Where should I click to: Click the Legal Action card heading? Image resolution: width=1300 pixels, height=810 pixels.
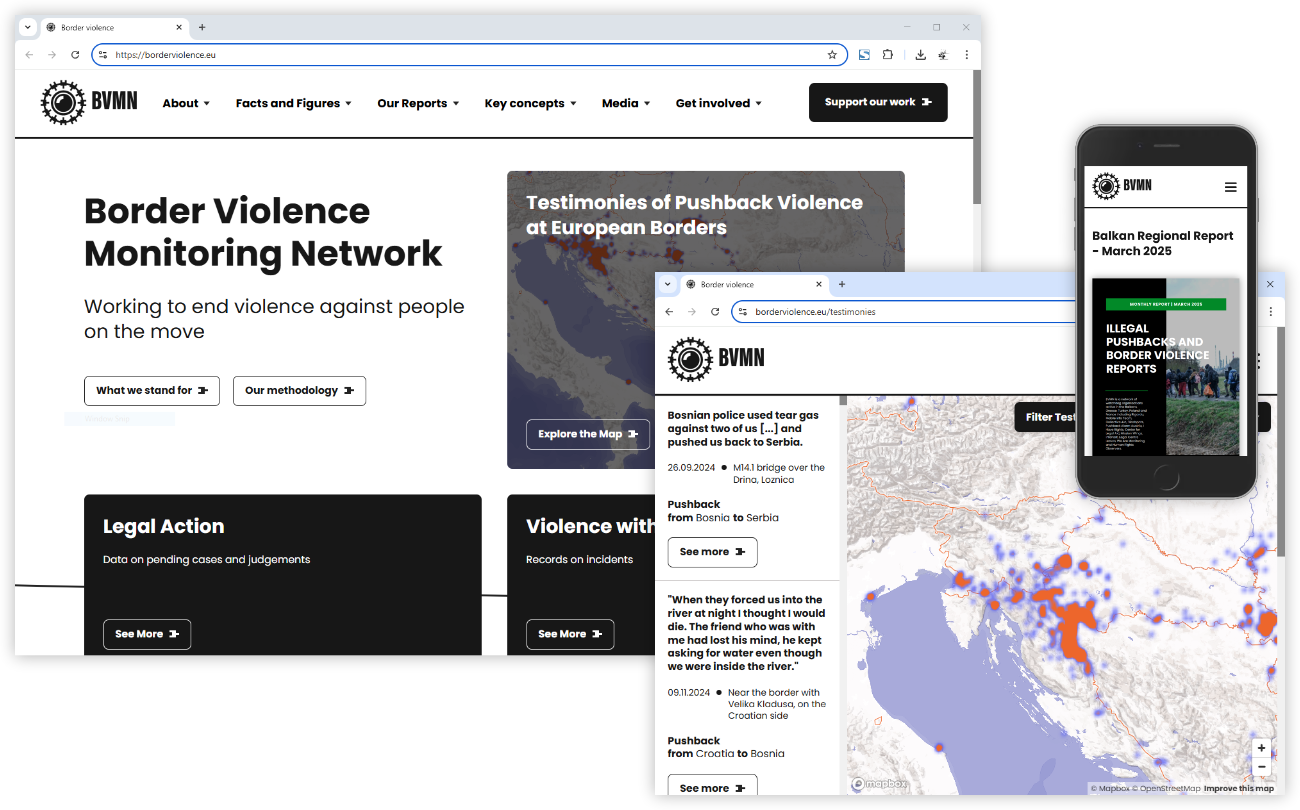tap(163, 527)
